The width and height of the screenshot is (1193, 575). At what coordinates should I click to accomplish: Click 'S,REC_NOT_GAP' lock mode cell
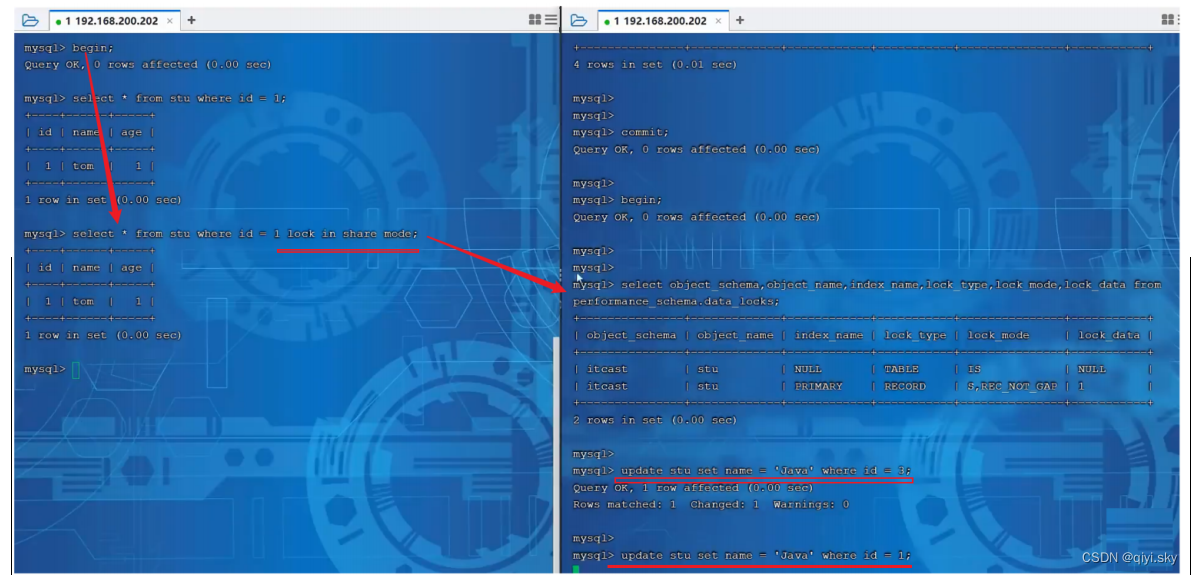coord(1012,386)
